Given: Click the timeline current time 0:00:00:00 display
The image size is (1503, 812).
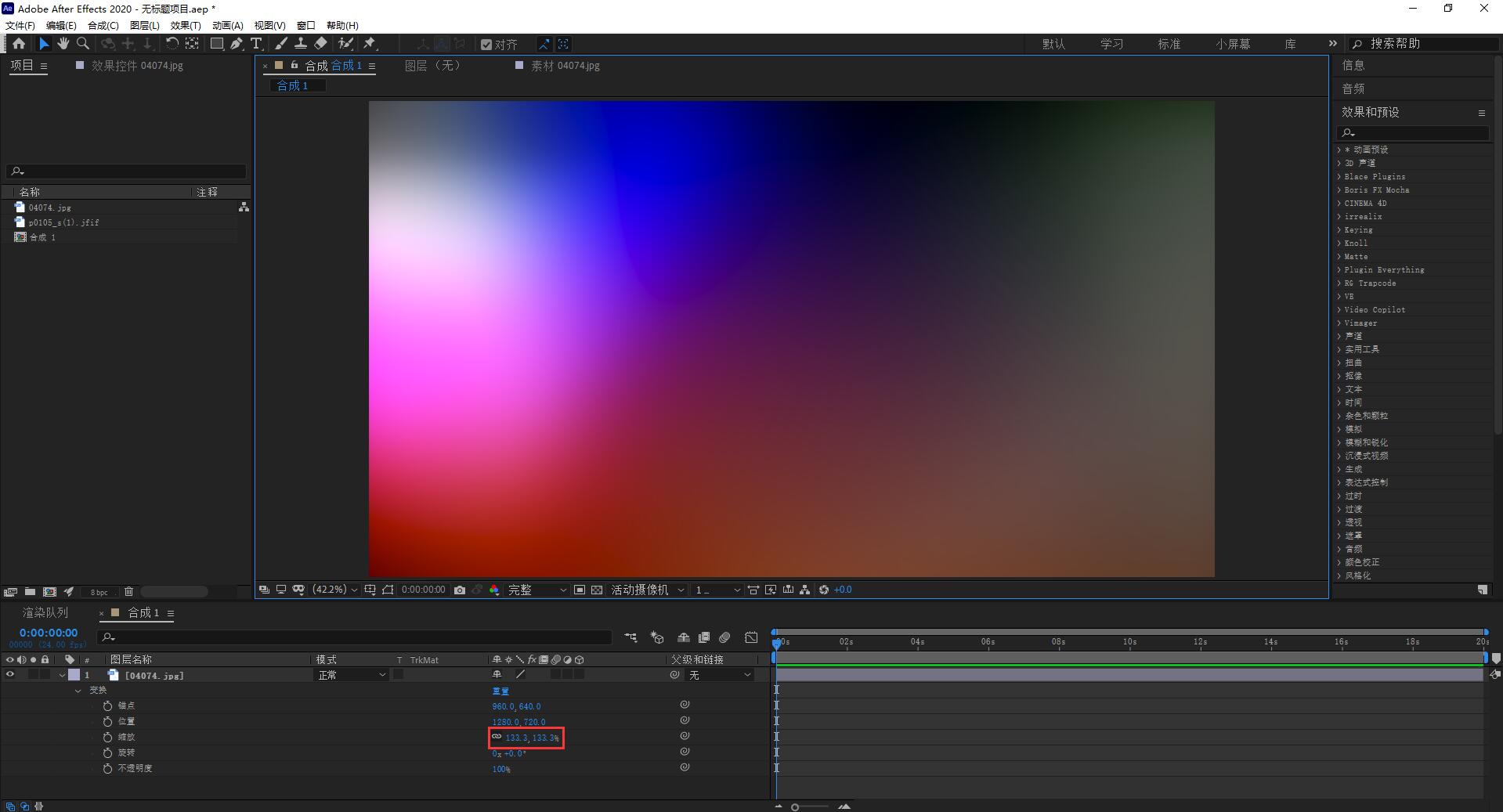Looking at the screenshot, I should [x=49, y=633].
